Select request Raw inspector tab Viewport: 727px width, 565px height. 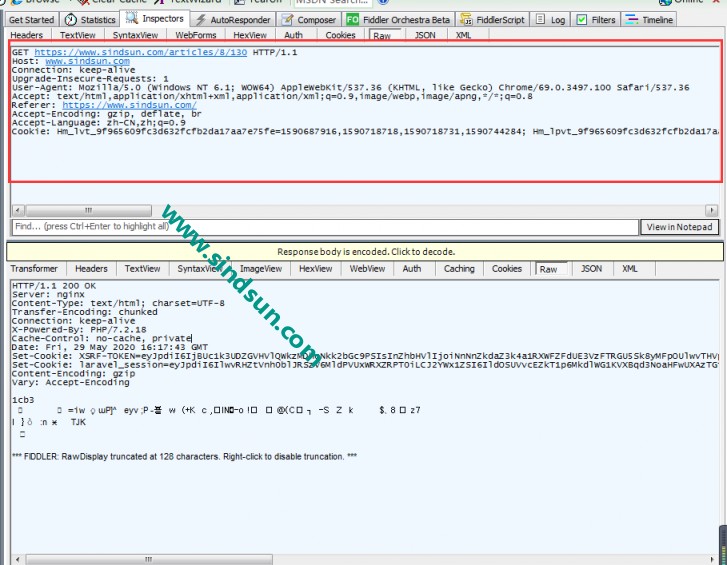[x=382, y=36]
